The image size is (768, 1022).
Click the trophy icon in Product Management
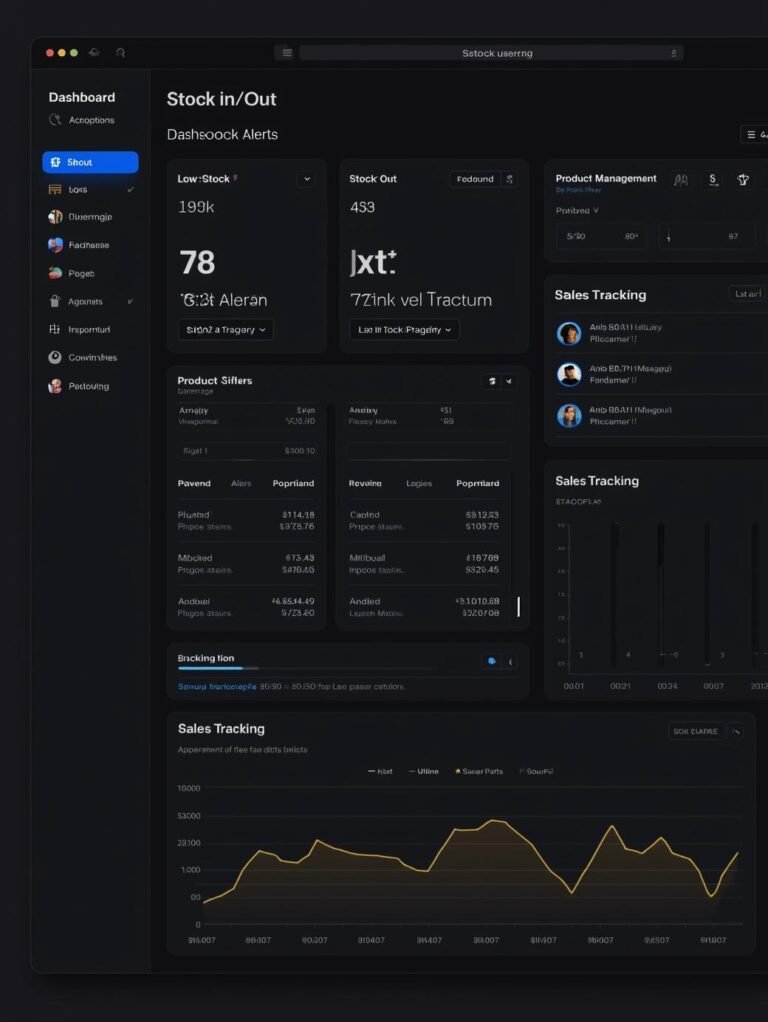point(743,180)
